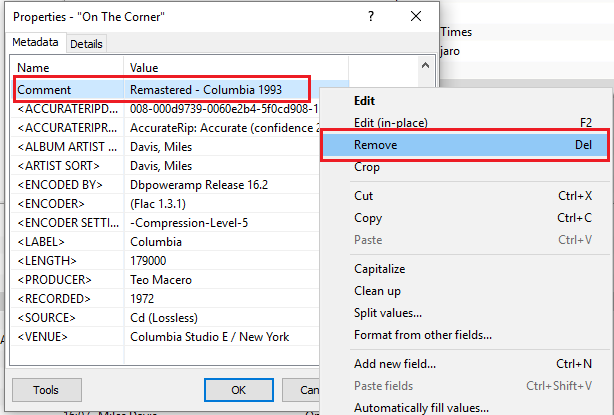Sort by the Name column header
Viewport: 614px width, 415px height.
(67, 67)
